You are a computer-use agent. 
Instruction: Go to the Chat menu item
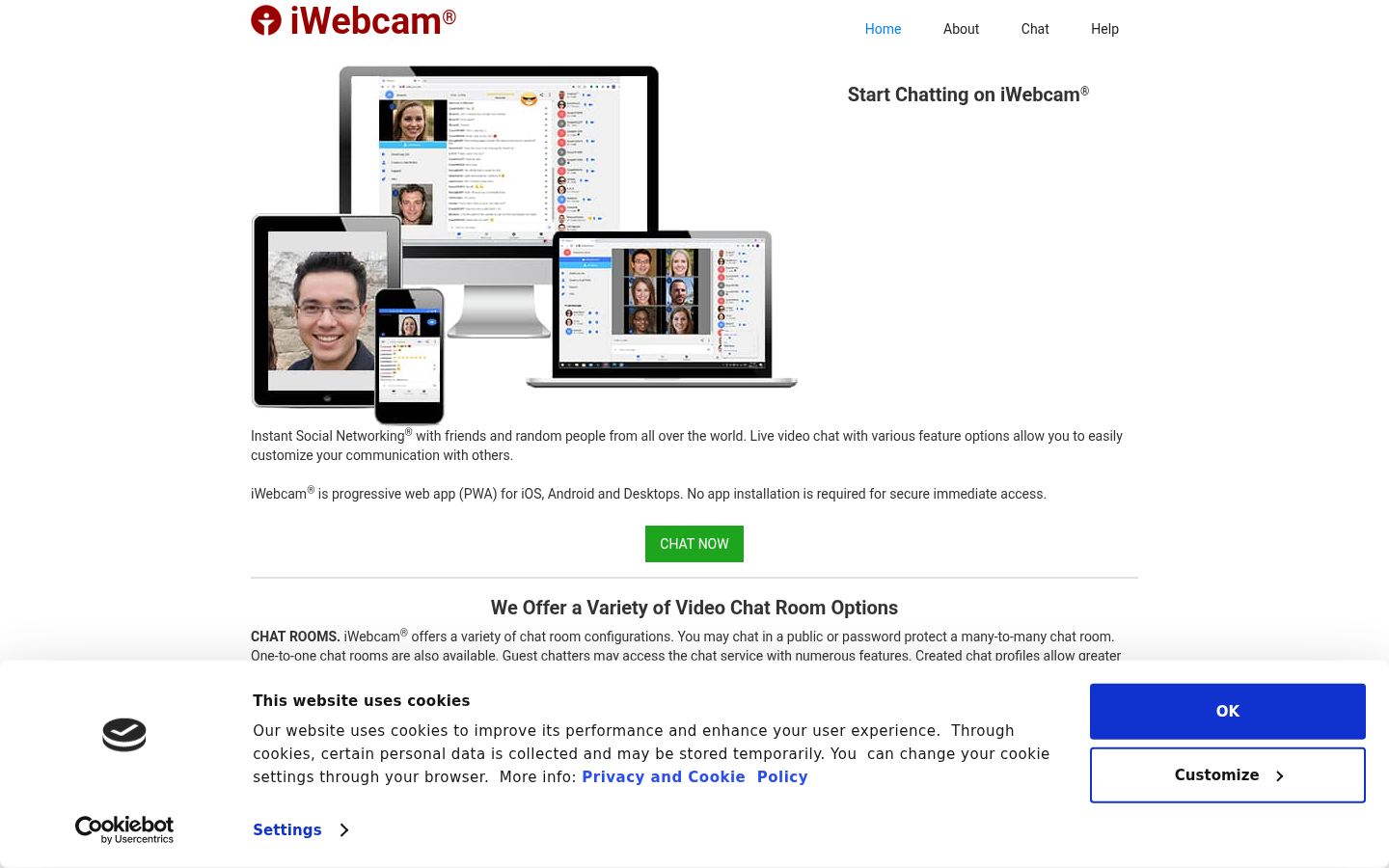click(1035, 29)
